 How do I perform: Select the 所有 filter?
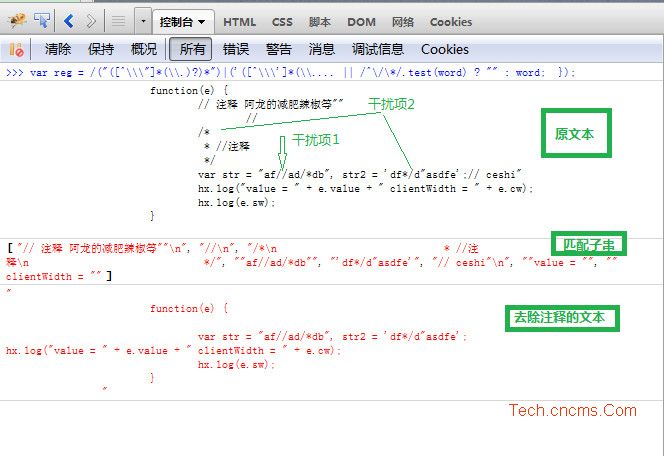[191, 49]
